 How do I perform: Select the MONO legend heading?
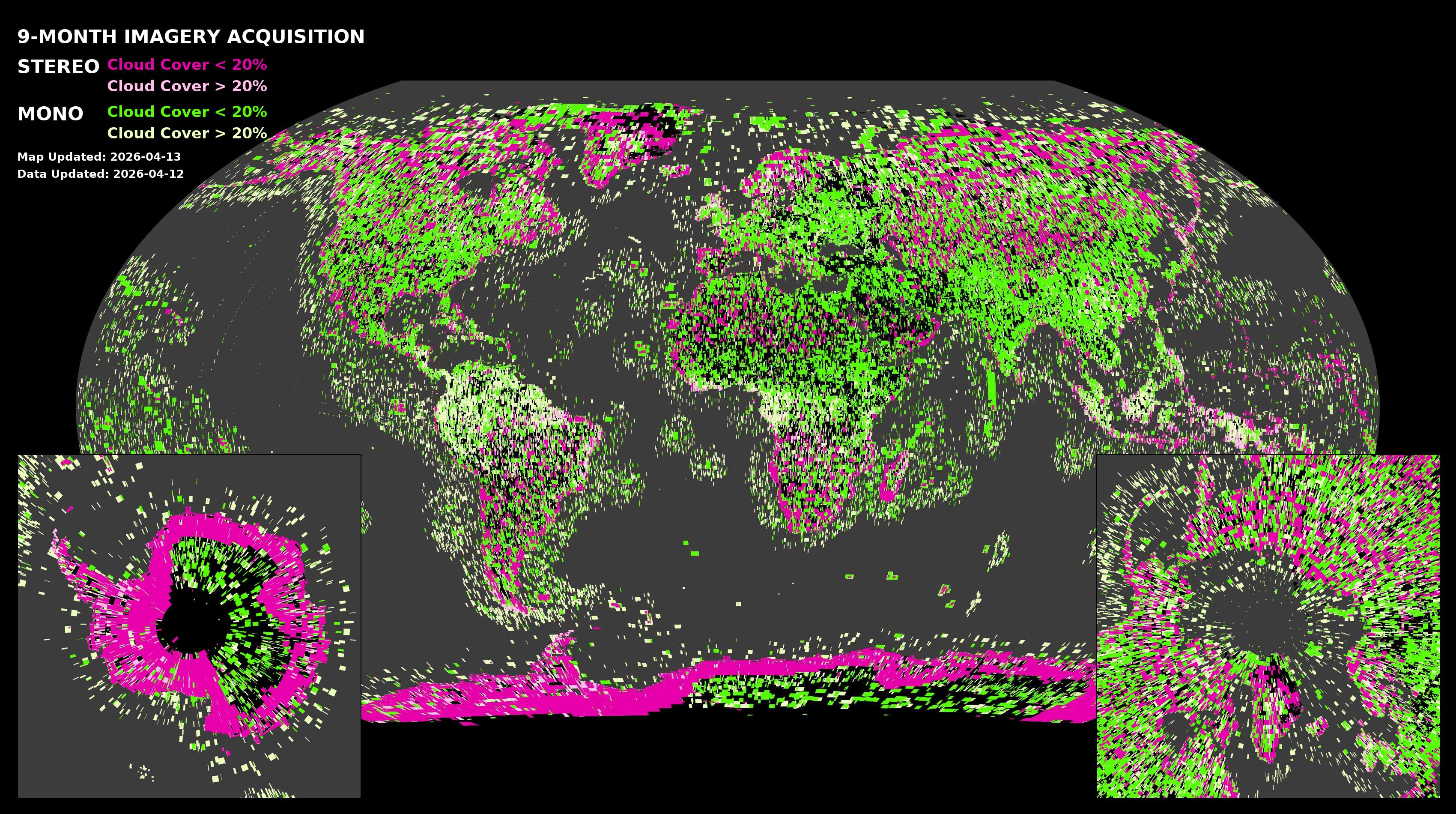(50, 114)
